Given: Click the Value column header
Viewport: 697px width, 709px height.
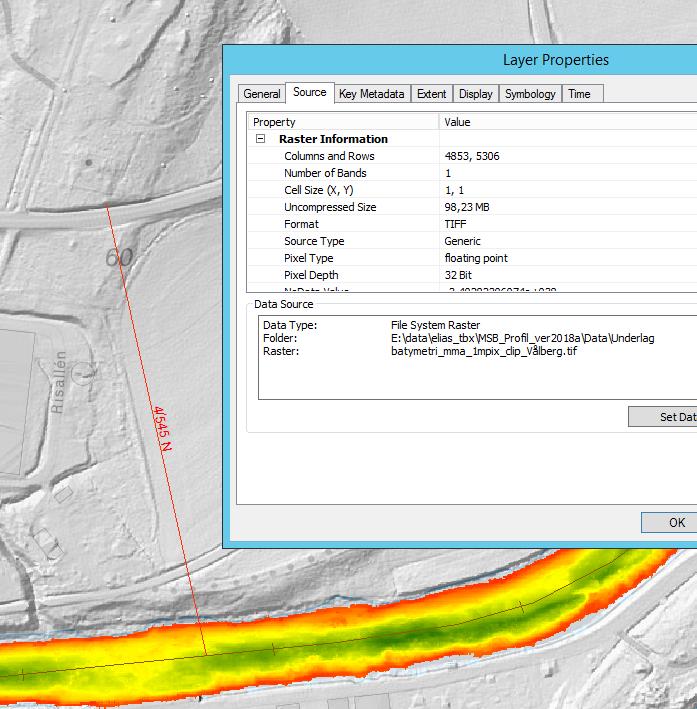Looking at the screenshot, I should [x=568, y=122].
